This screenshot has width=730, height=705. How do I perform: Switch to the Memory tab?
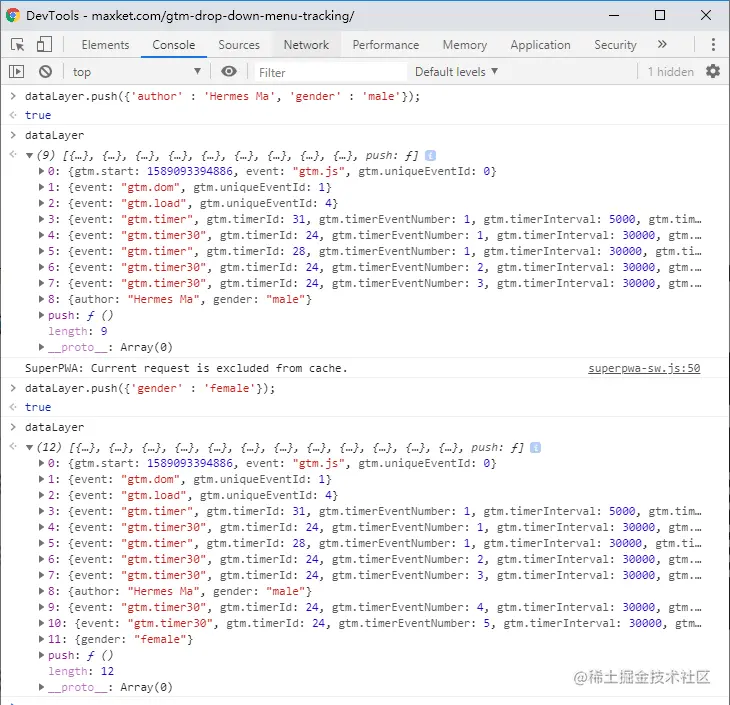(x=465, y=45)
